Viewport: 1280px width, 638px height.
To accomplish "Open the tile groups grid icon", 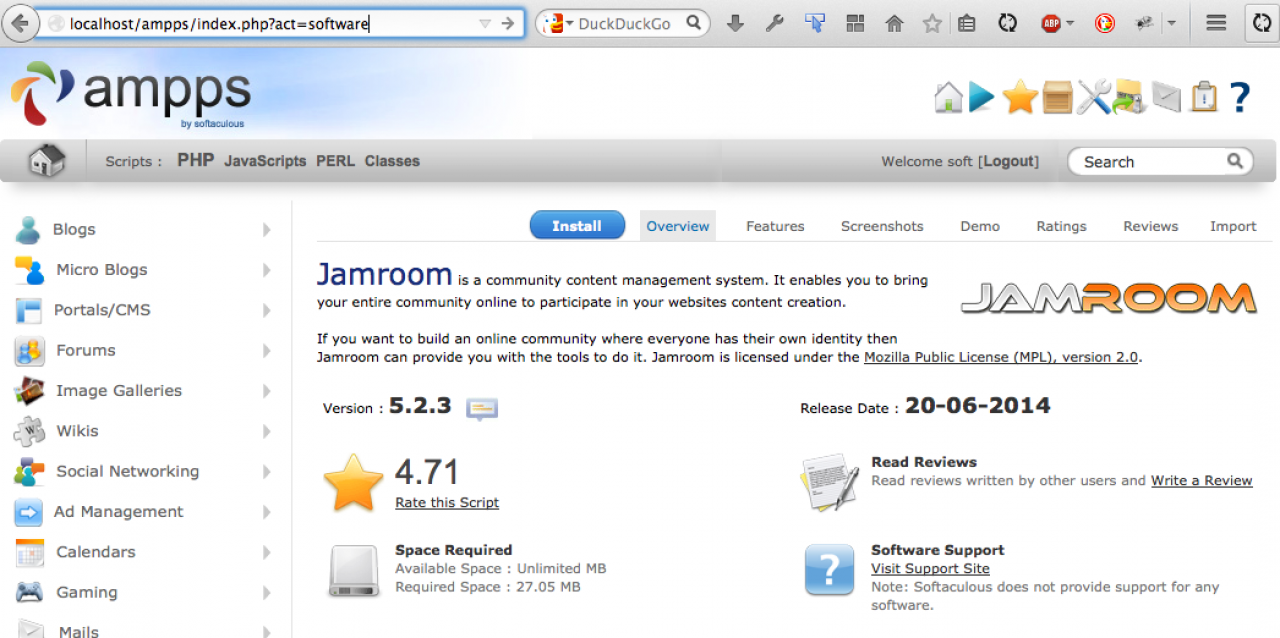I will coord(855,23).
